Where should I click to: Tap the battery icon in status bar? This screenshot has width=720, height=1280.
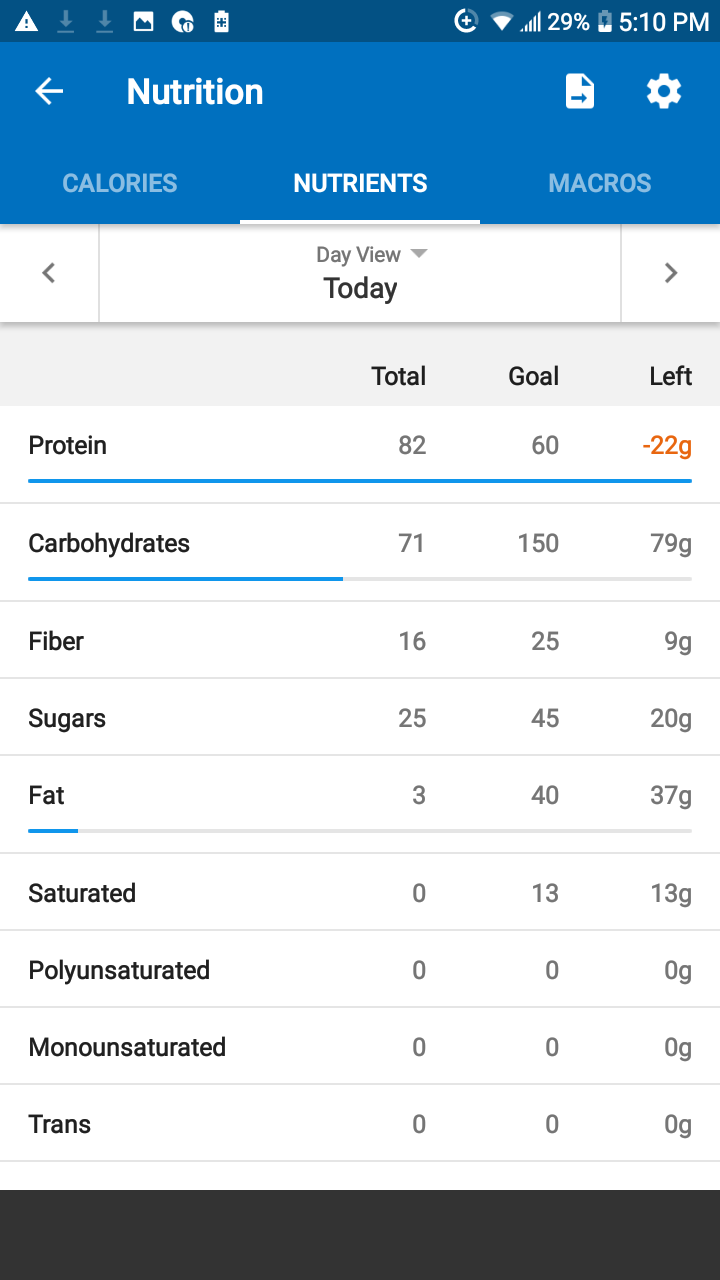click(604, 21)
